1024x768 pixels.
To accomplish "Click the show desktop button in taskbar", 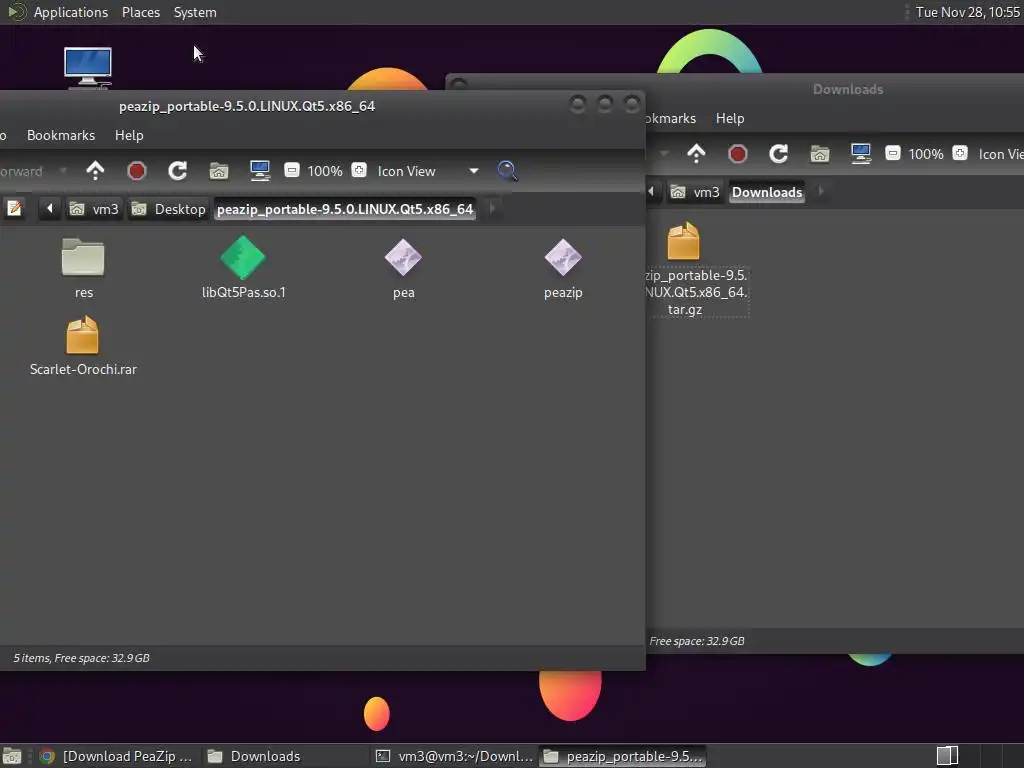I will pos(12,756).
